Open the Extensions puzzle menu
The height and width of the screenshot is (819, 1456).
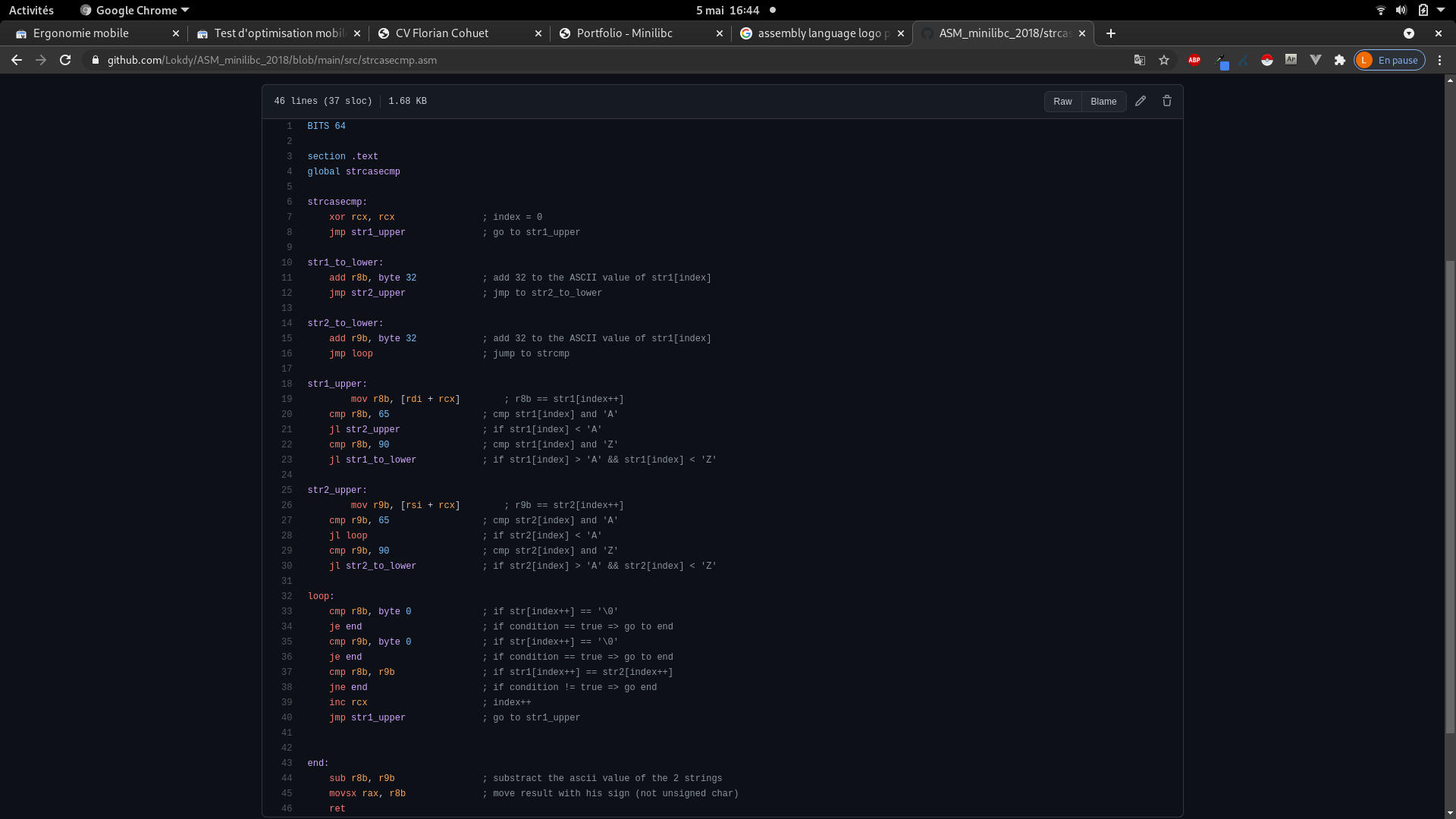point(1340,60)
